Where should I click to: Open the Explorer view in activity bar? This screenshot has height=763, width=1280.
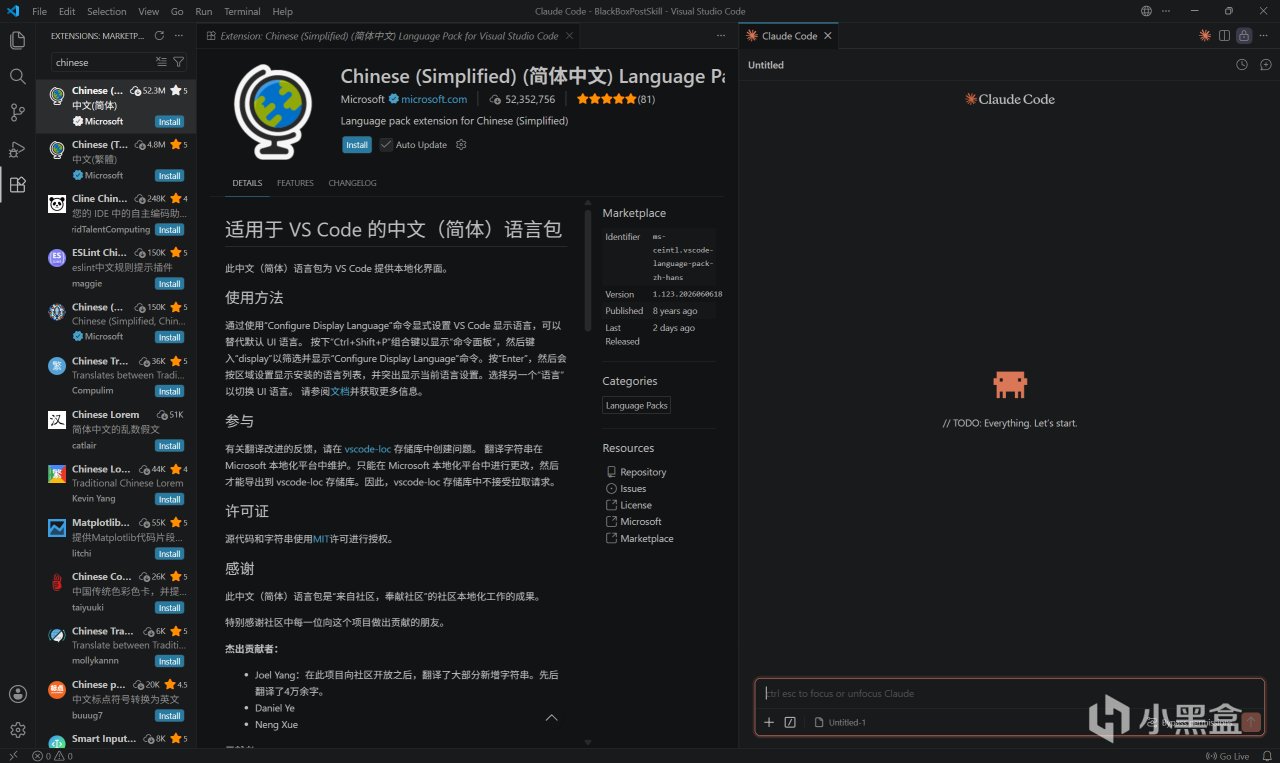click(17, 41)
